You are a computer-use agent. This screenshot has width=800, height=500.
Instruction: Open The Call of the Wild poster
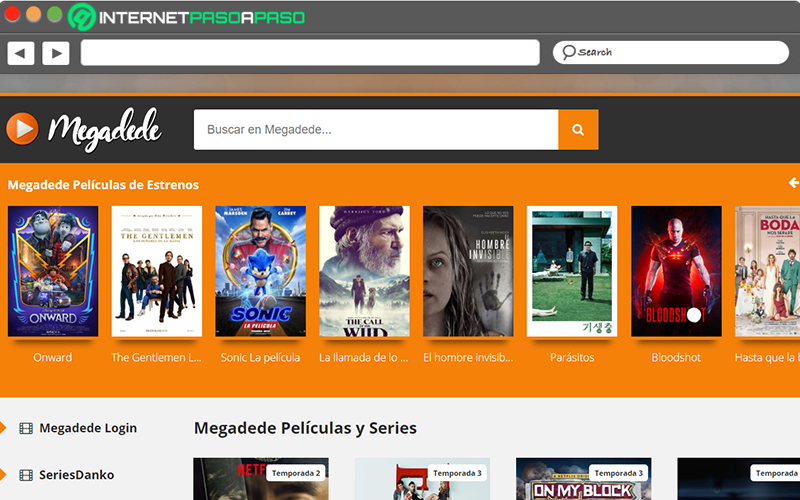[x=364, y=271]
